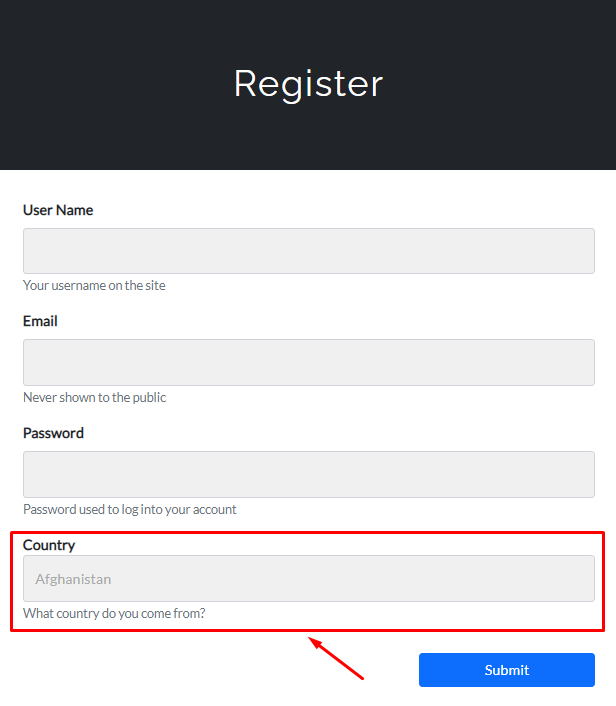The height and width of the screenshot is (706, 616).
Task: Click the "User Name" label
Action: point(58,210)
